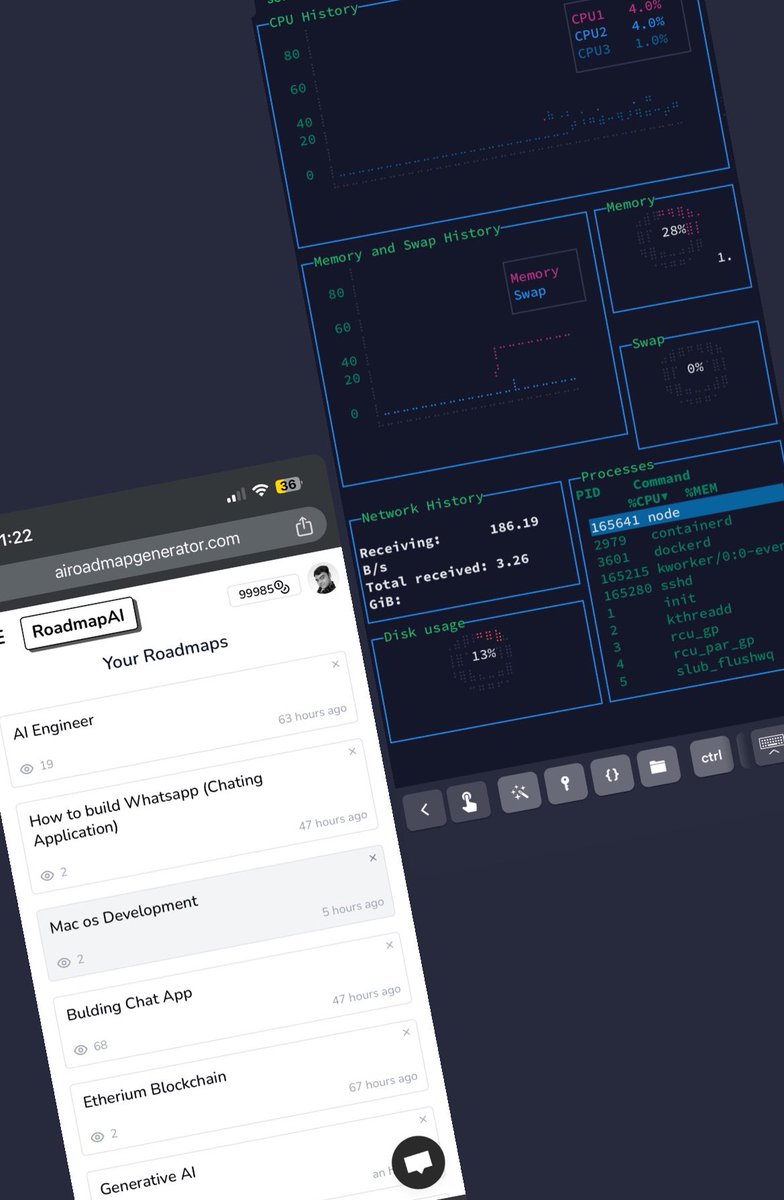
Task: Tap the curly braces icon
Action: pyautogui.click(x=612, y=774)
